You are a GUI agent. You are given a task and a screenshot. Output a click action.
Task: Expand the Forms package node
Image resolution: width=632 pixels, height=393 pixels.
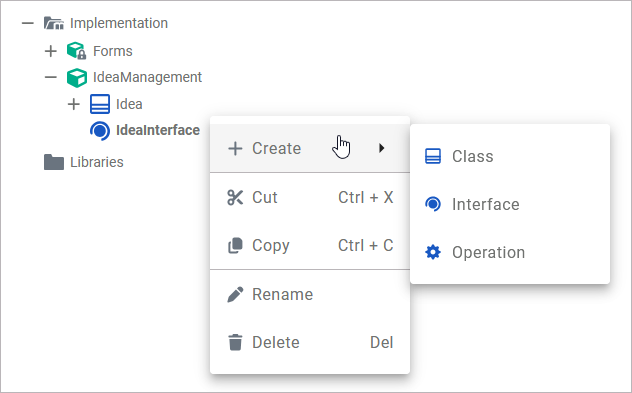[50, 51]
